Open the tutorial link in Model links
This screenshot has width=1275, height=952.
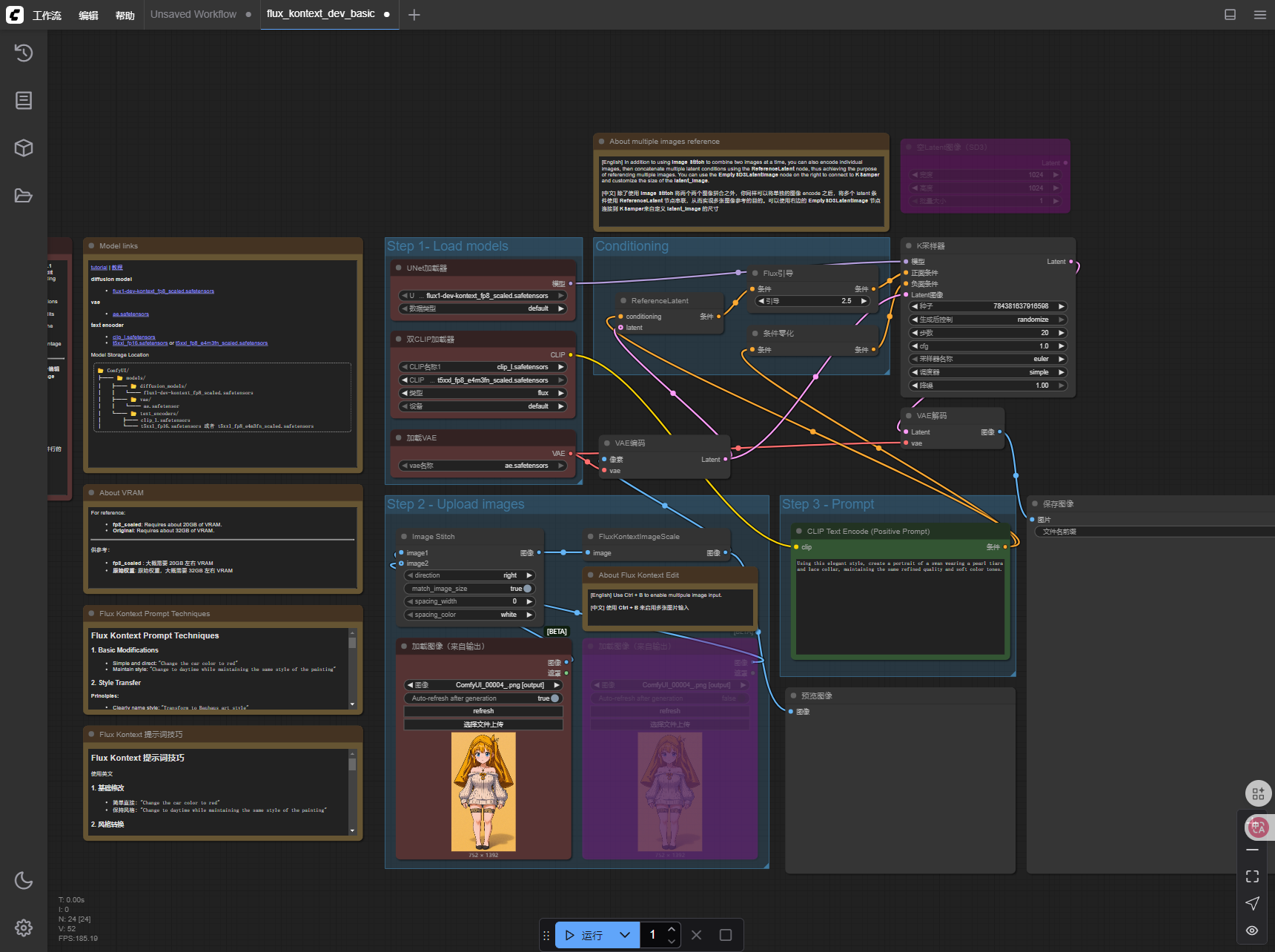point(99,268)
